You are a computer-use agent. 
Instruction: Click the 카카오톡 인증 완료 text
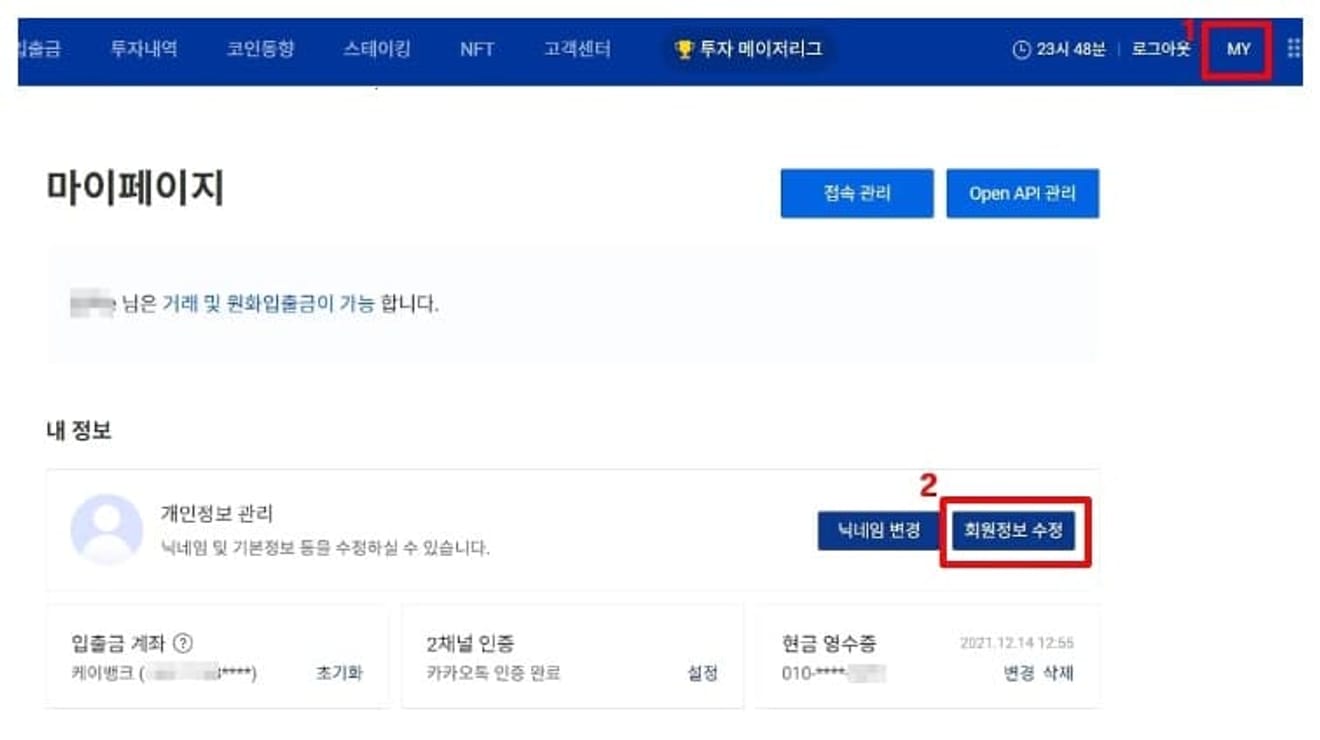tap(493, 673)
